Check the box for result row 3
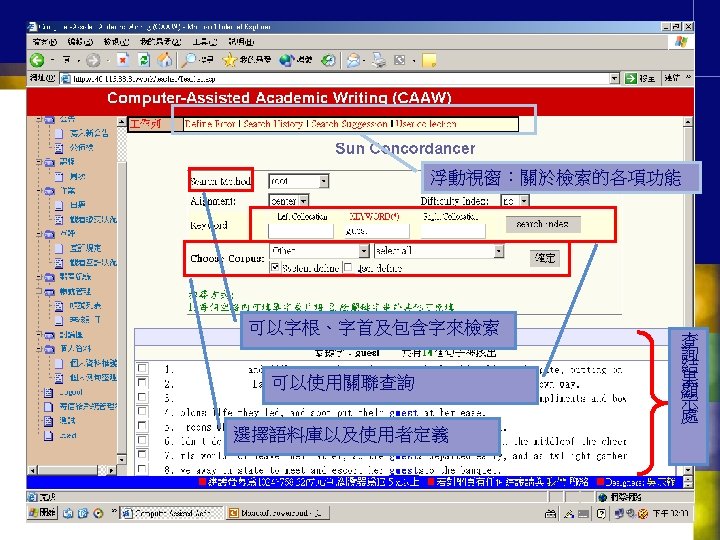 pyautogui.click(x=142, y=397)
